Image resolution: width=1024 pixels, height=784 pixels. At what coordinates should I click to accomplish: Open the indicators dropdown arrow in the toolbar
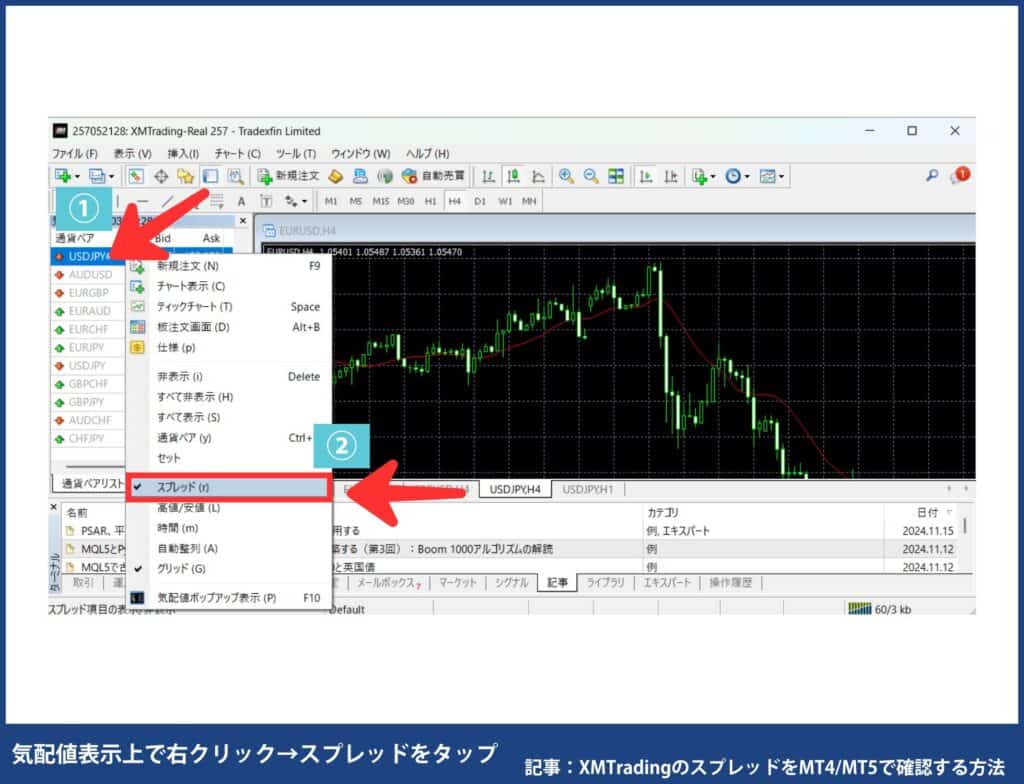(x=711, y=176)
